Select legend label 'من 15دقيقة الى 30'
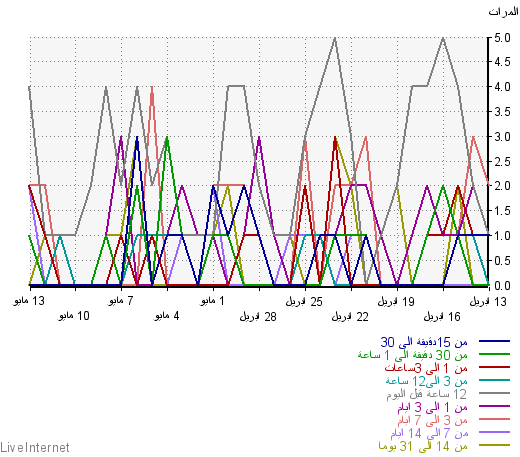The image size is (520, 457). click(x=424, y=342)
